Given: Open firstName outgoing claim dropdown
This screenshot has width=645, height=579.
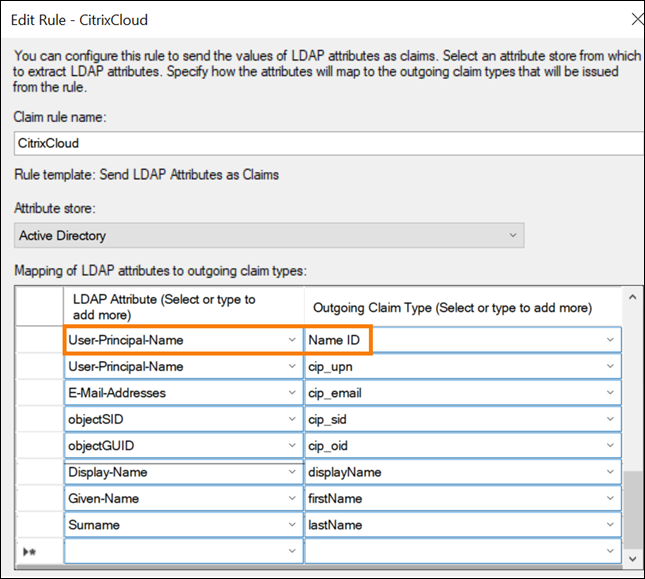Looking at the screenshot, I should [x=610, y=498].
